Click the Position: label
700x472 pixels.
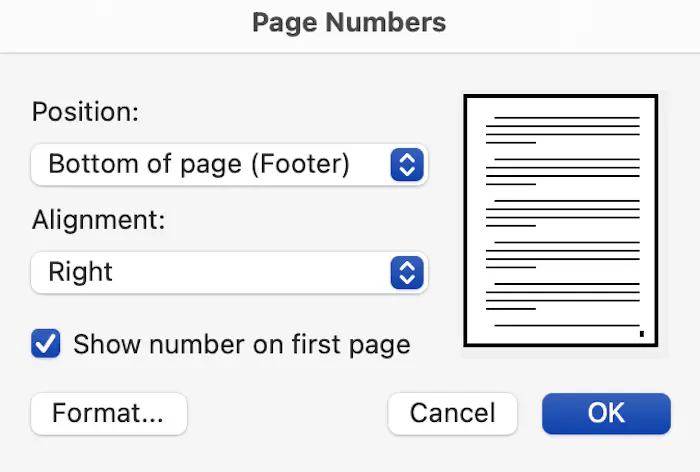85,111
